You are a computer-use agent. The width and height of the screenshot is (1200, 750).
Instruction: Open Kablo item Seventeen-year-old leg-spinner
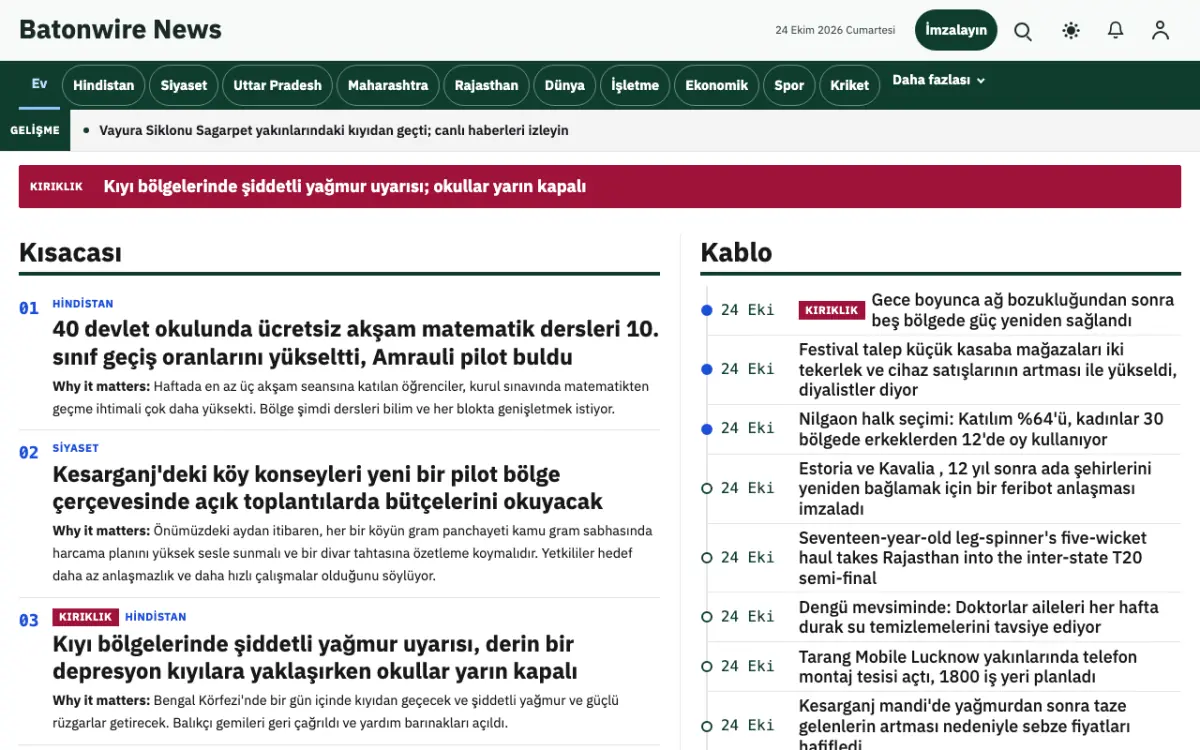(973, 558)
